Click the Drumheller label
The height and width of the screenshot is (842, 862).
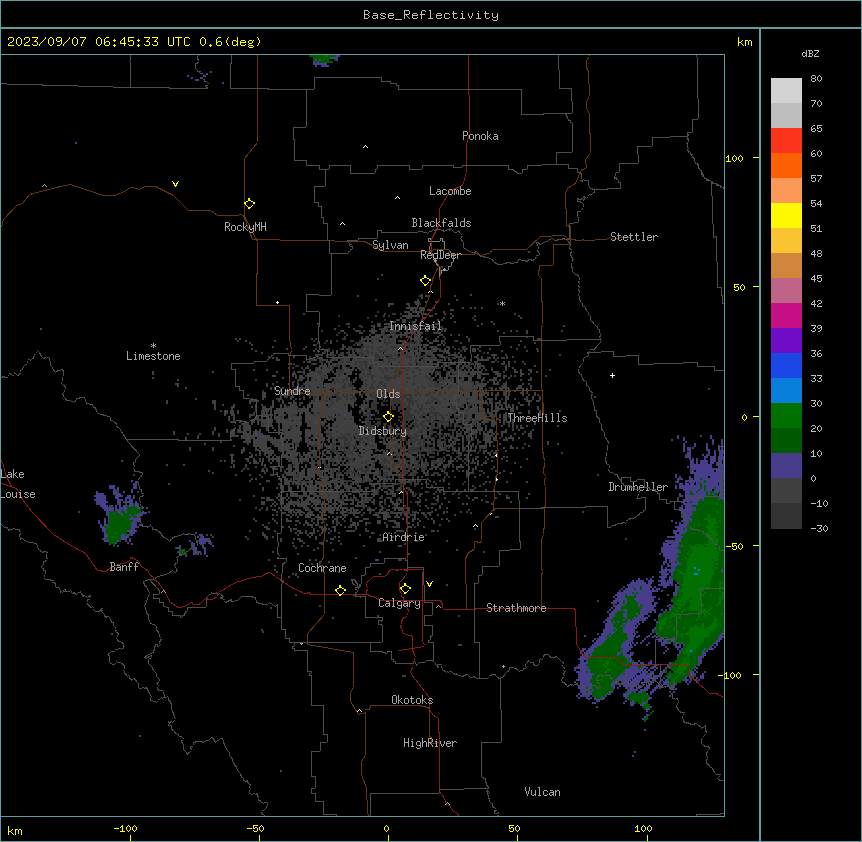click(638, 487)
